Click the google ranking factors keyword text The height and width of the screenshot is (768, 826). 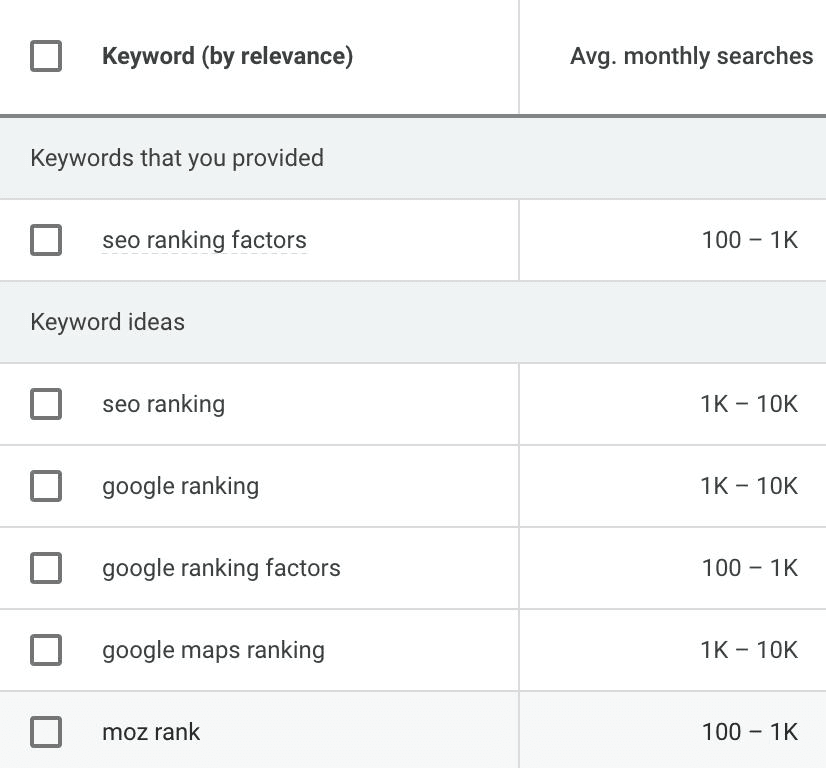click(x=221, y=568)
